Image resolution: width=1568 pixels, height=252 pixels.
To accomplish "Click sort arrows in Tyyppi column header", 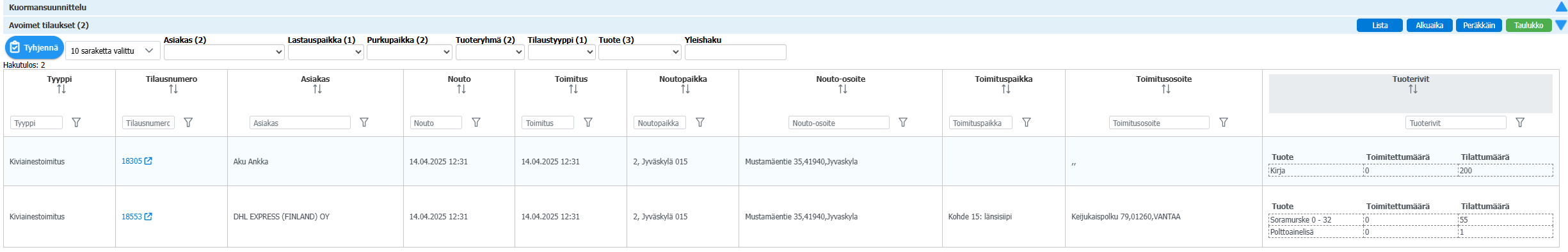I will (x=61, y=90).
